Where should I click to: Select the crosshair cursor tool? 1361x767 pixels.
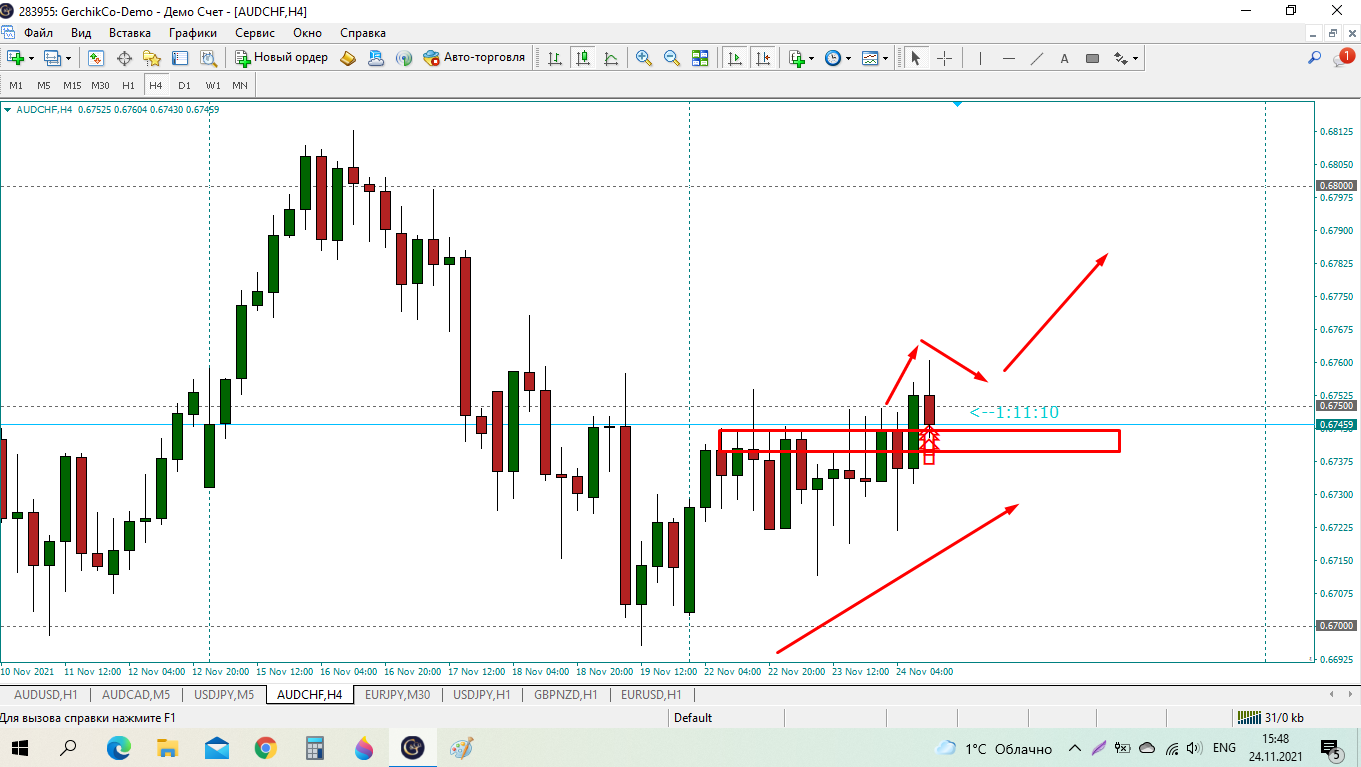pyautogui.click(x=944, y=58)
